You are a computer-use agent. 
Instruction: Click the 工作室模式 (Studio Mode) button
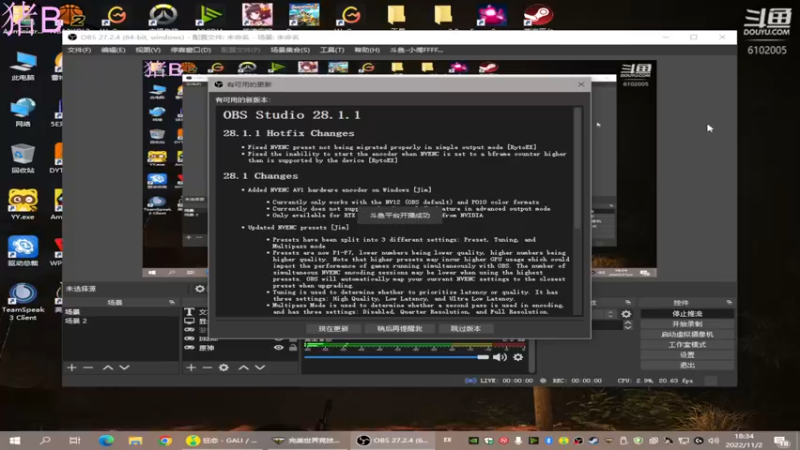[x=687, y=345]
